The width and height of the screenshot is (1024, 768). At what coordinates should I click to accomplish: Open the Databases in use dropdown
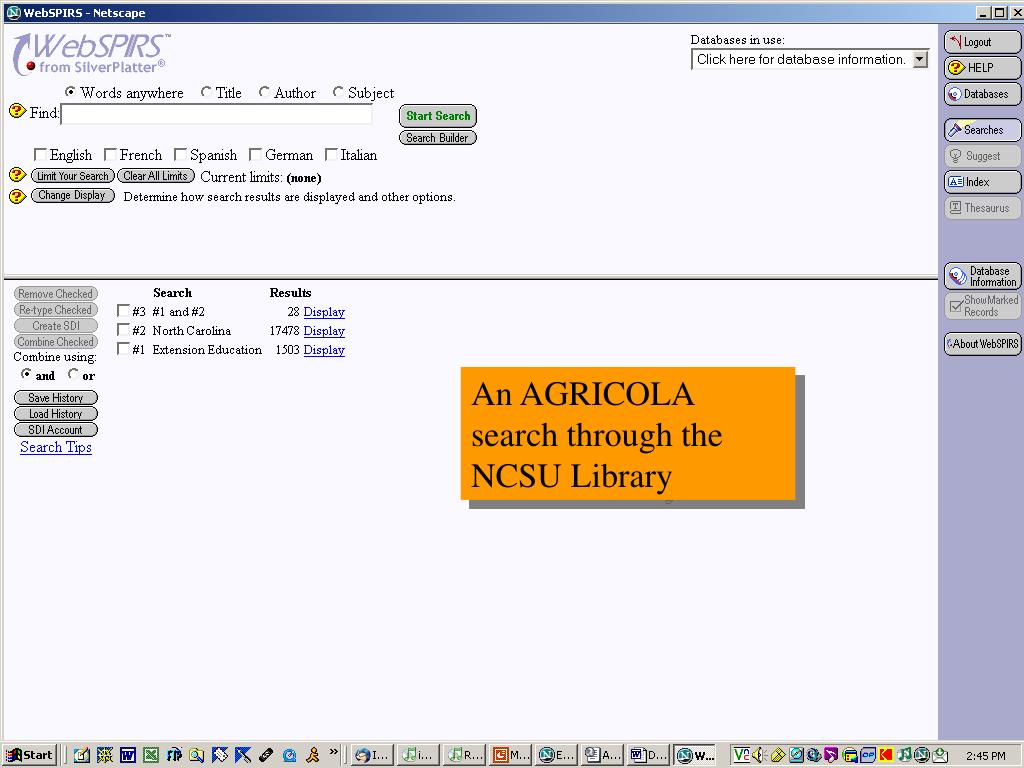(x=810, y=59)
